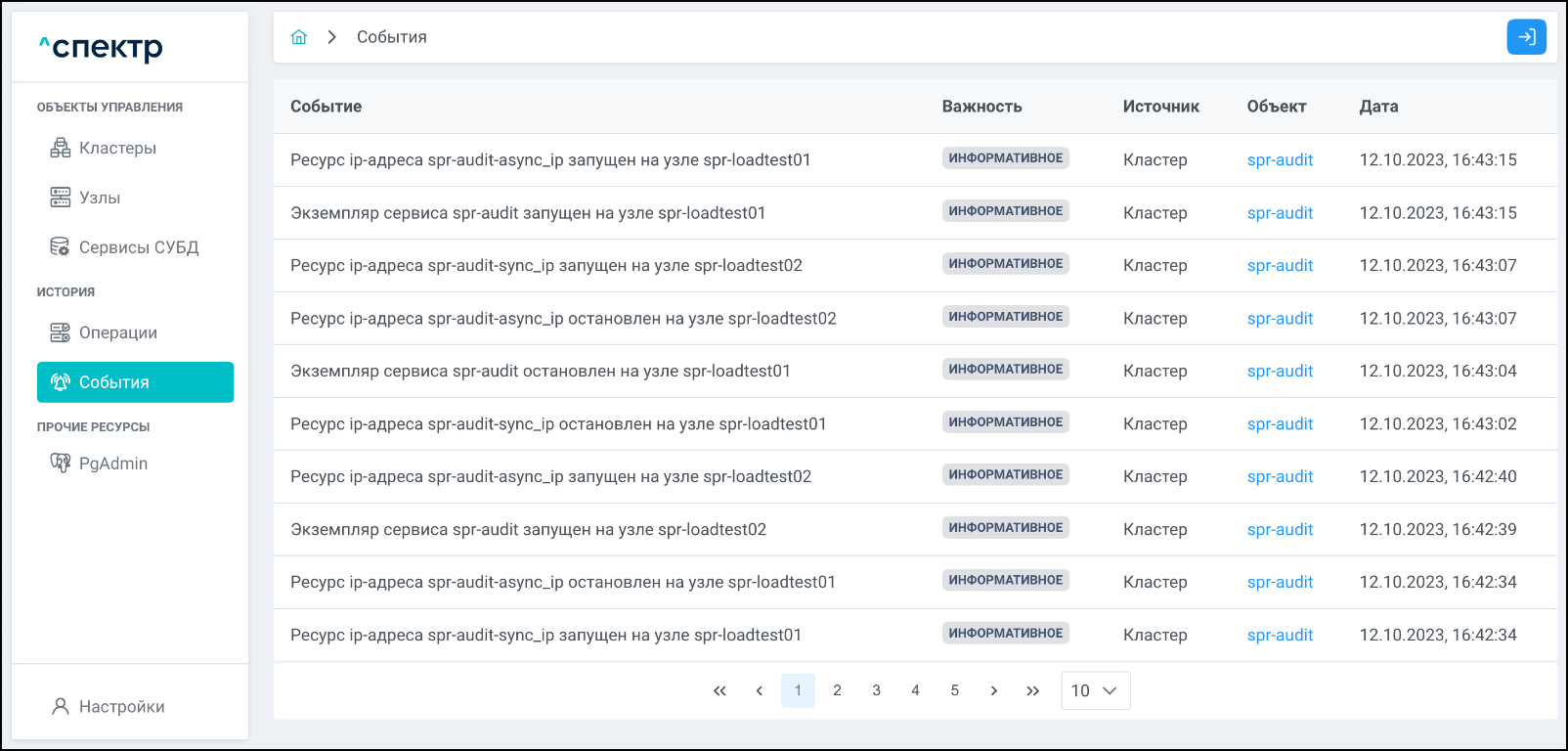Image resolution: width=1568 pixels, height=751 pixels.
Task: Go to next page arrow
Action: point(993,690)
